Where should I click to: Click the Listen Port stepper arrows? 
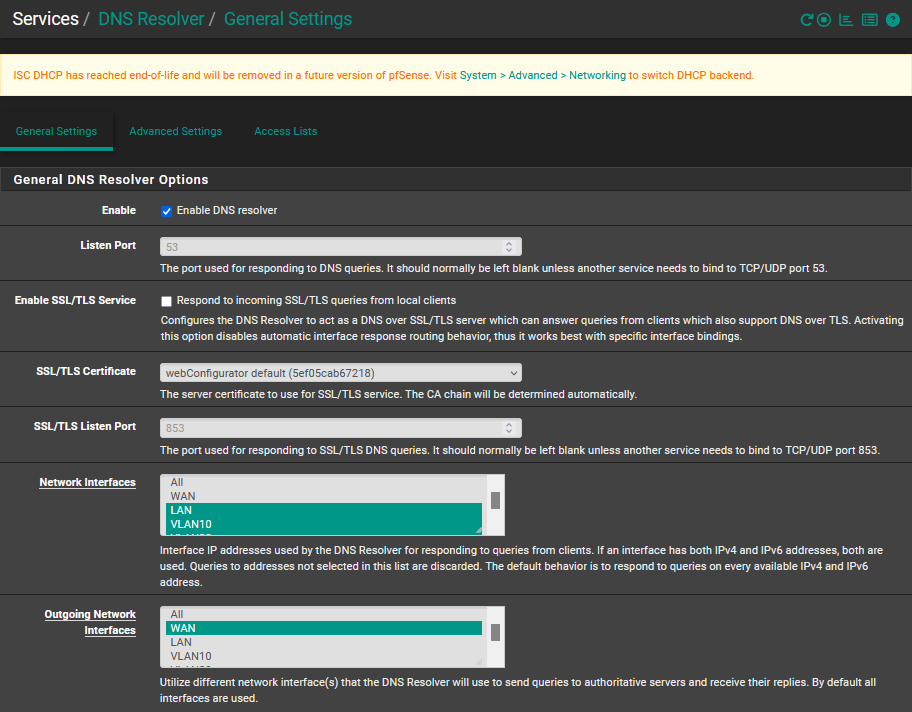(508, 246)
